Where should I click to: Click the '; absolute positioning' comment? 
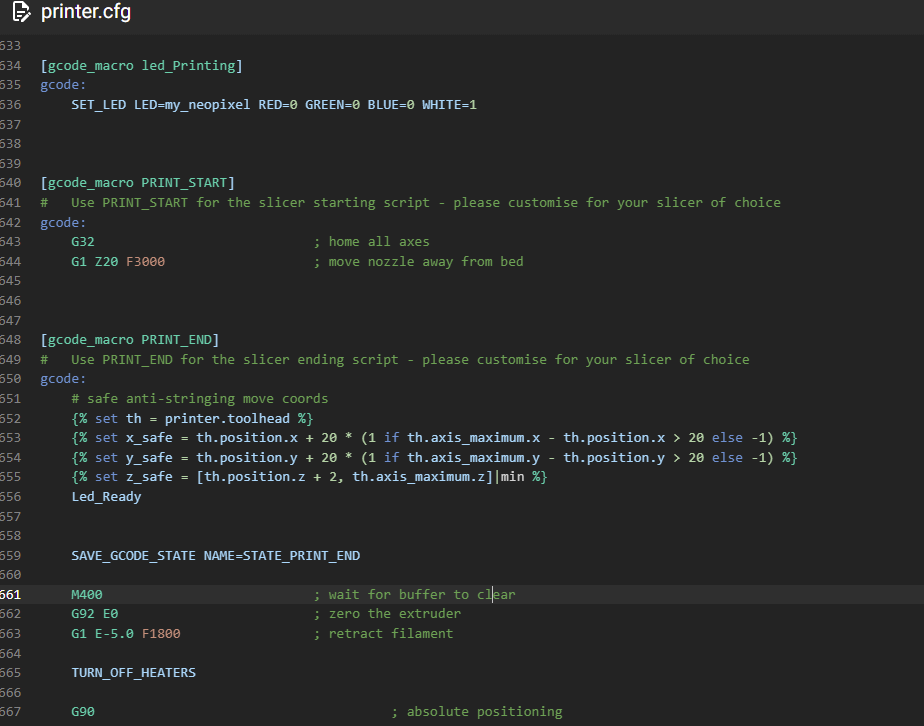coord(477,712)
